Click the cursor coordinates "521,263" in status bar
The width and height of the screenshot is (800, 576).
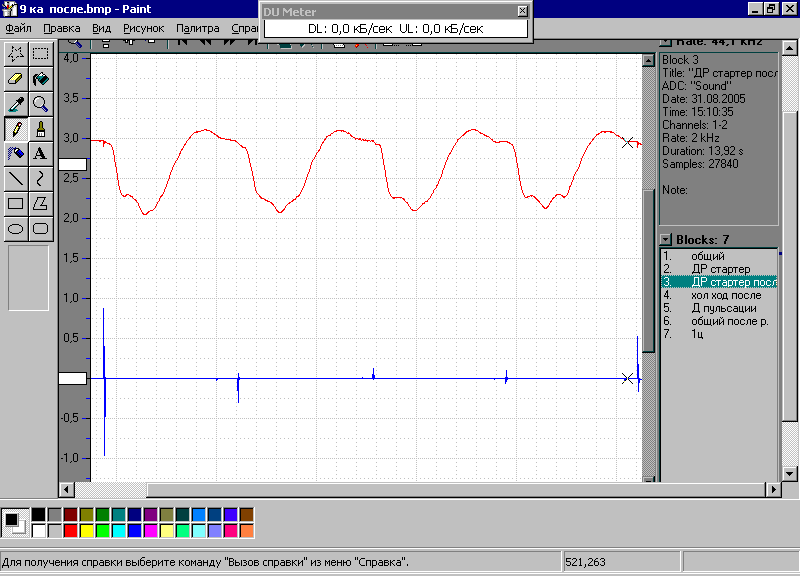[x=585, y=562]
